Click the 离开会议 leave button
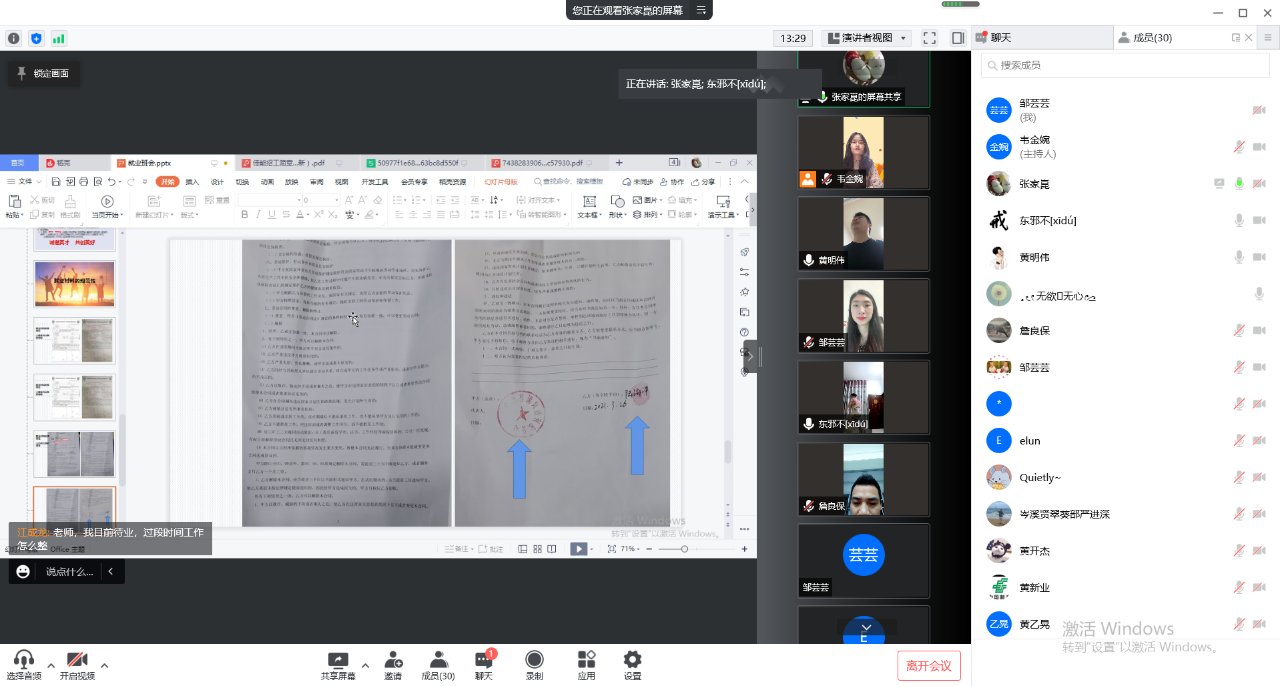This screenshot has height=686, width=1280. point(929,666)
